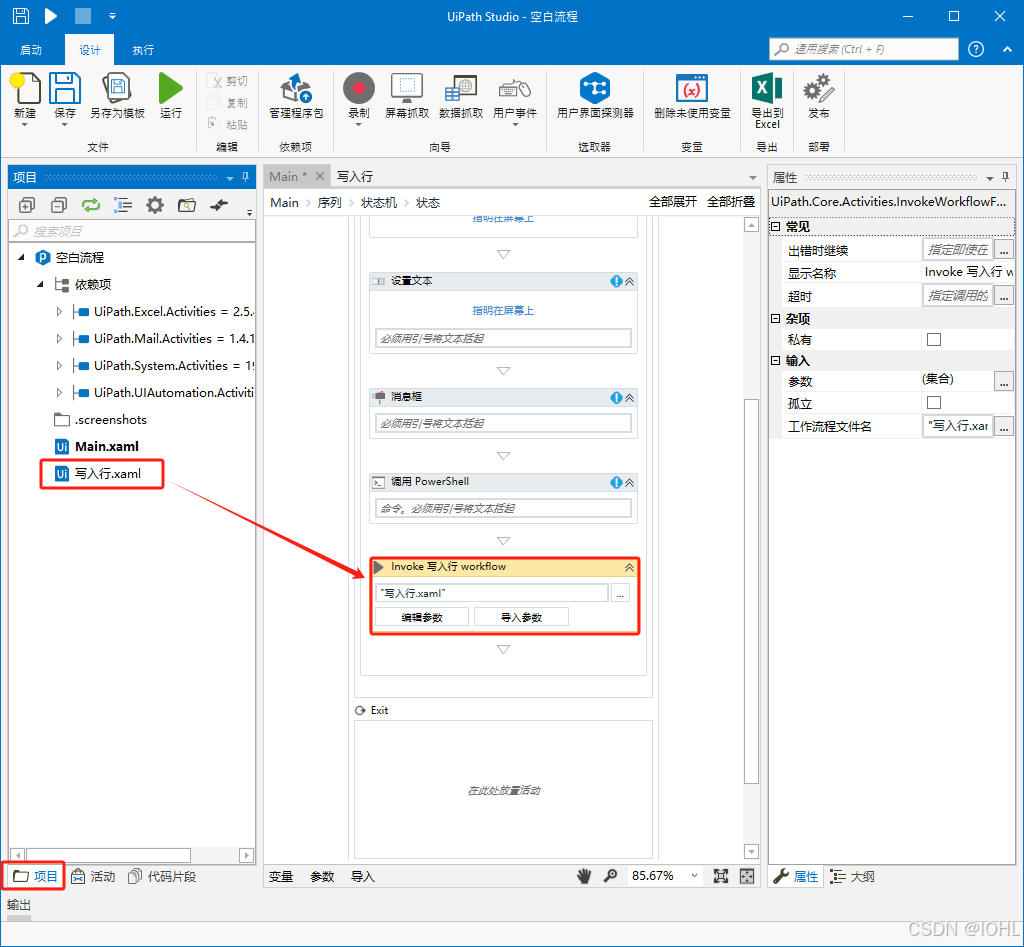This screenshot has width=1024, height=947.
Task: Click 指明在屏幕上 link in 设置文本
Action: [503, 311]
